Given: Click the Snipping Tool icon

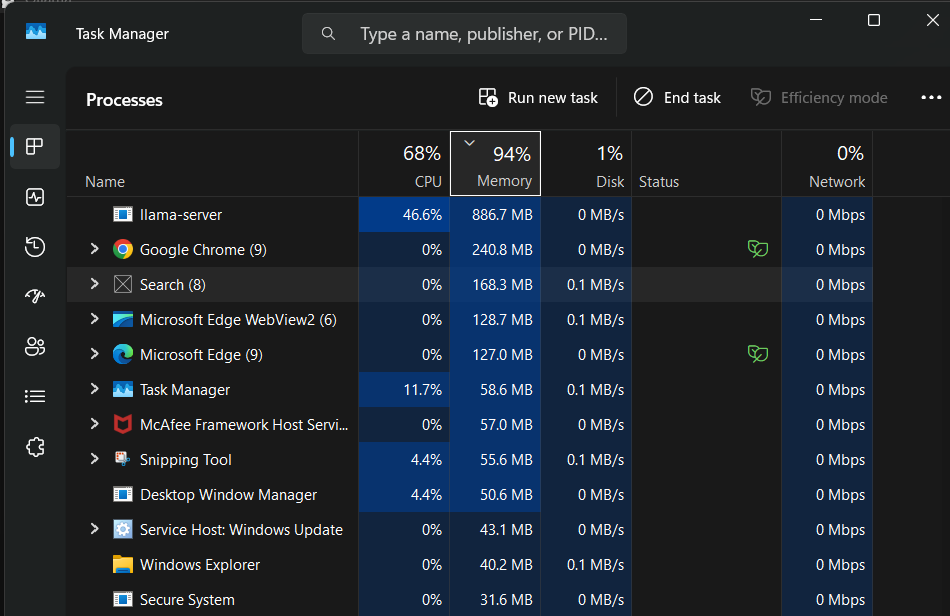Looking at the screenshot, I should [123, 459].
